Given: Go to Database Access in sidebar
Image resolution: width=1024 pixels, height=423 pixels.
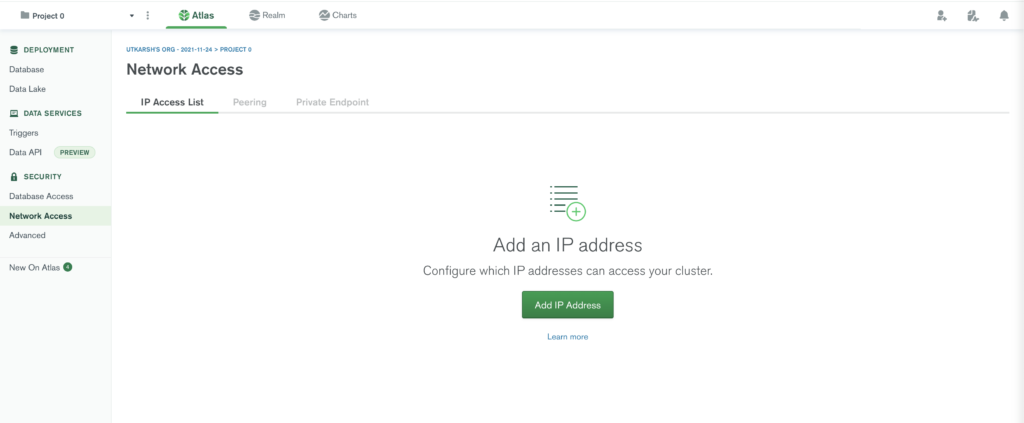Looking at the screenshot, I should 41,196.
